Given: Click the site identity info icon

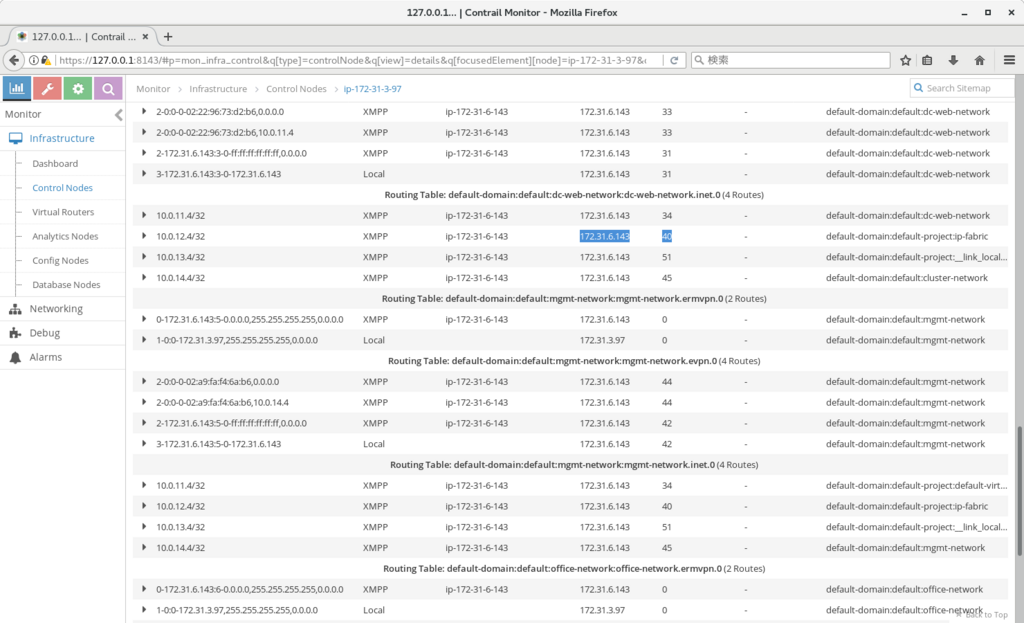Looking at the screenshot, I should pos(33,60).
